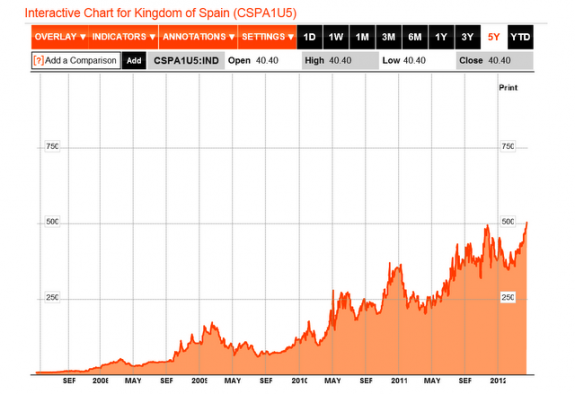Image resolution: width=575 pixels, height=394 pixels.
Task: Select the CSPA1U5:IND ticker label
Action: 186,61
